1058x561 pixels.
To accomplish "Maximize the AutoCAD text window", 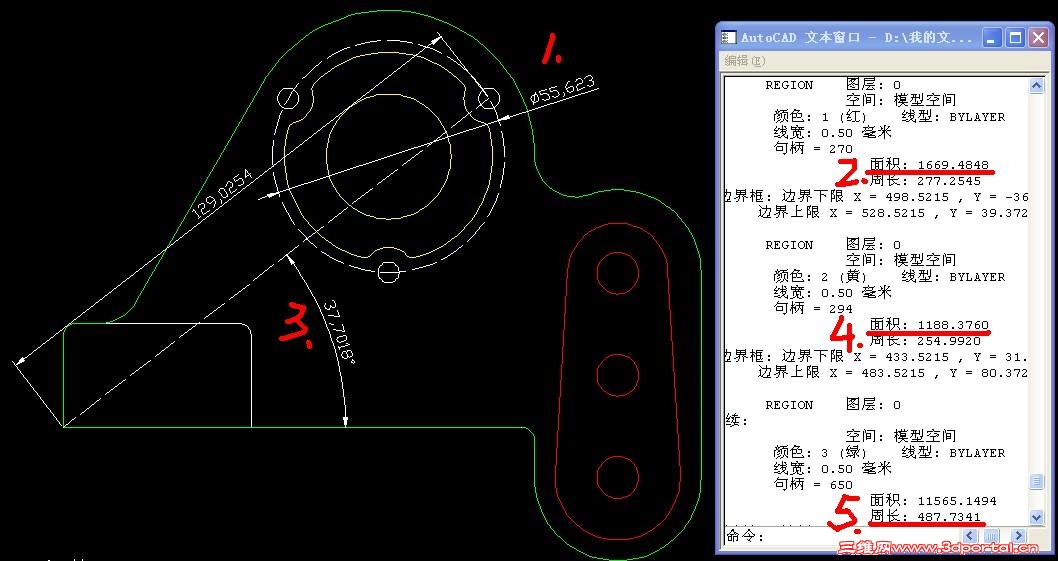I will (x=1015, y=37).
